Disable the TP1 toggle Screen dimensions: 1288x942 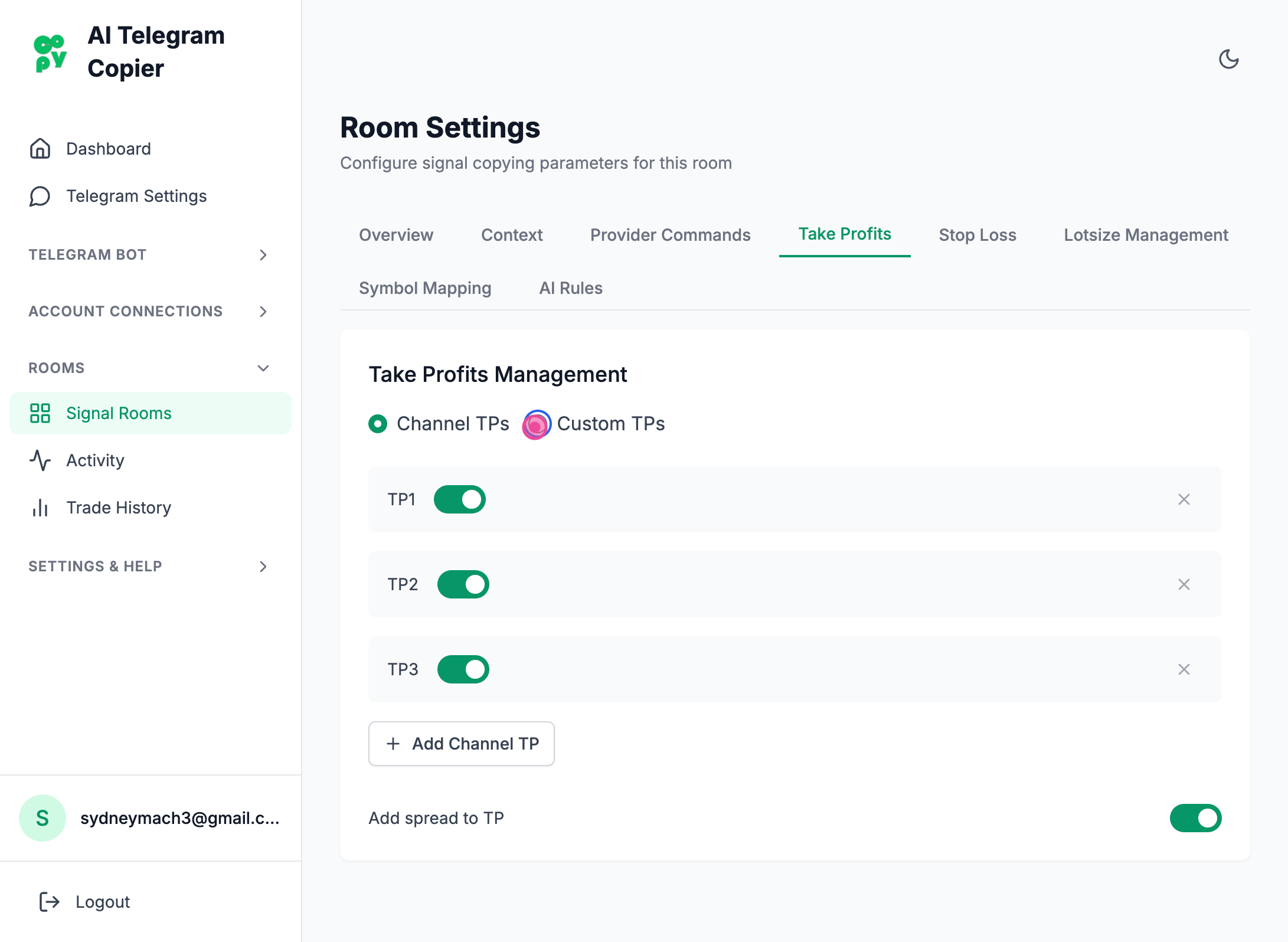[x=459, y=499]
